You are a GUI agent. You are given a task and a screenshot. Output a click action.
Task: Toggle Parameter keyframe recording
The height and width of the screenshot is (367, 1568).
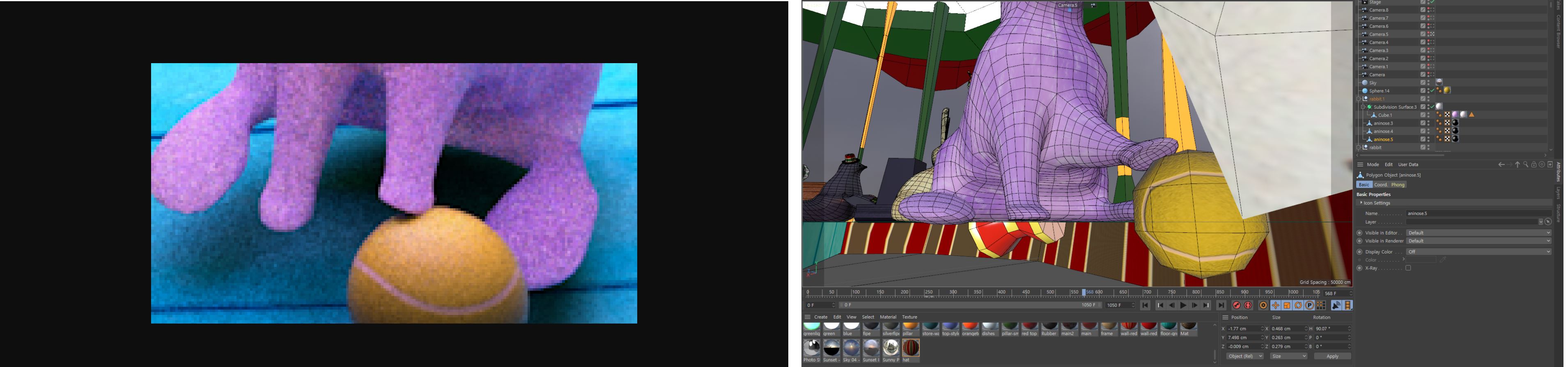tap(1309, 305)
